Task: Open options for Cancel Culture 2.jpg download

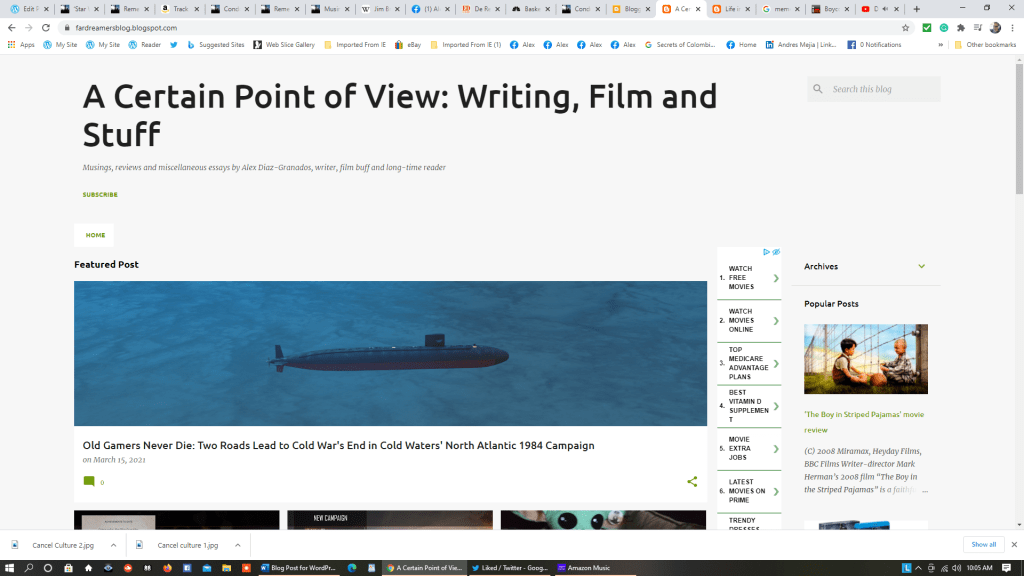Action: [x=113, y=545]
